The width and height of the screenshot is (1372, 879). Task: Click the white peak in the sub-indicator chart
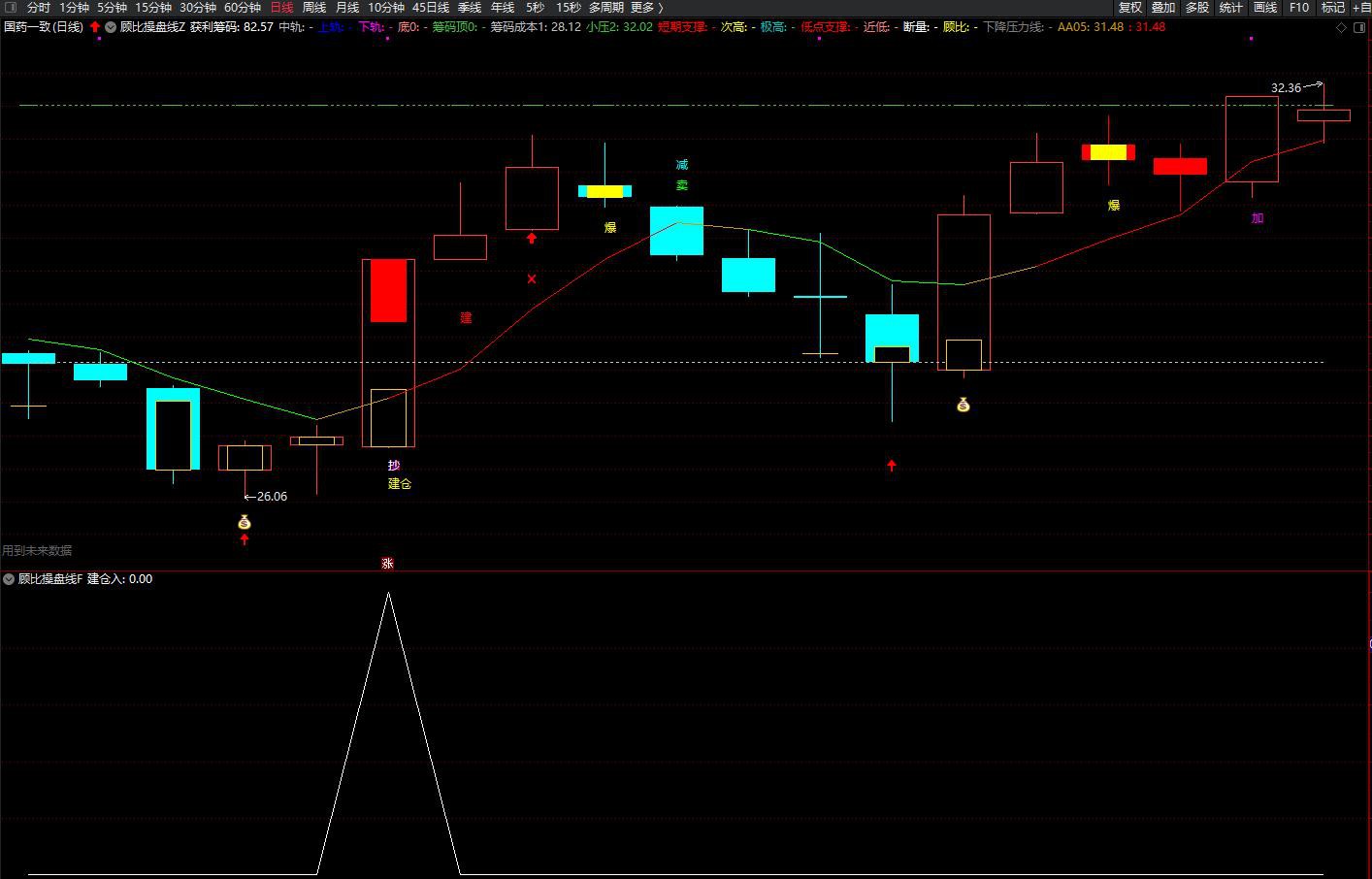pyautogui.click(x=388, y=594)
